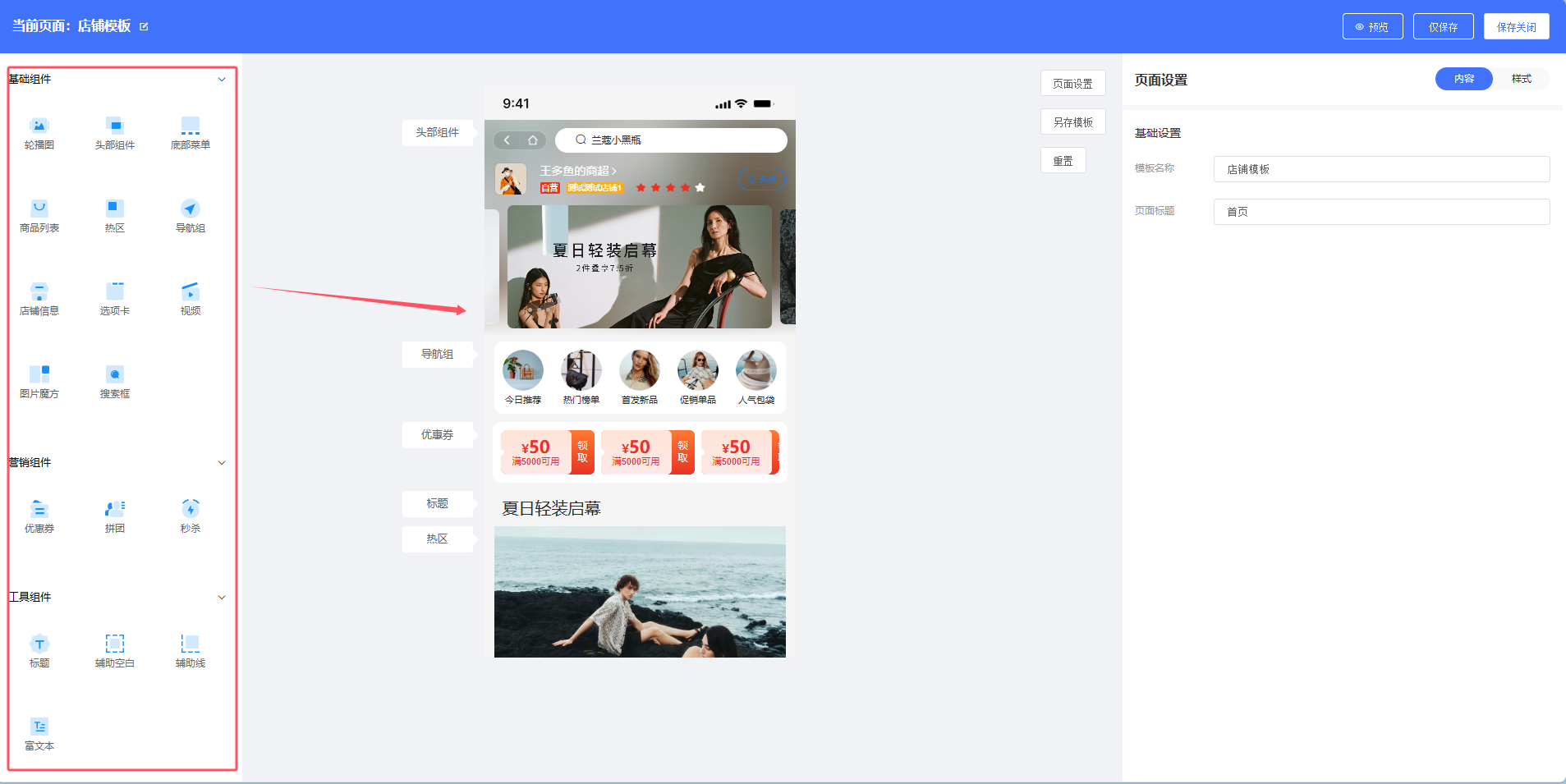Click the 预览 preview button
Viewport: 1566px width, 784px height.
pos(1372,27)
